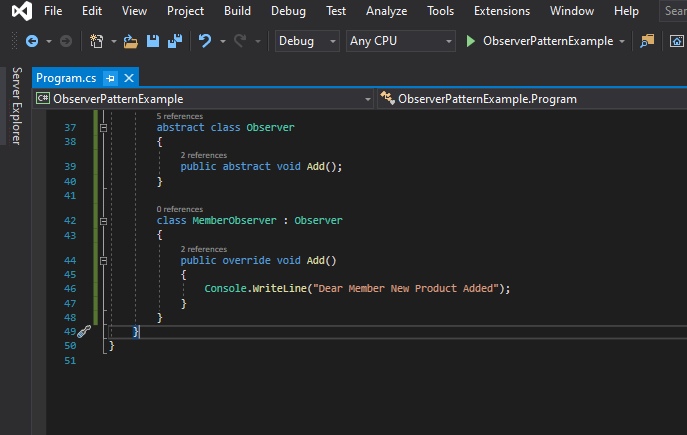The width and height of the screenshot is (687, 435).
Task: Open the Debug configuration dropdown
Action: click(x=307, y=41)
